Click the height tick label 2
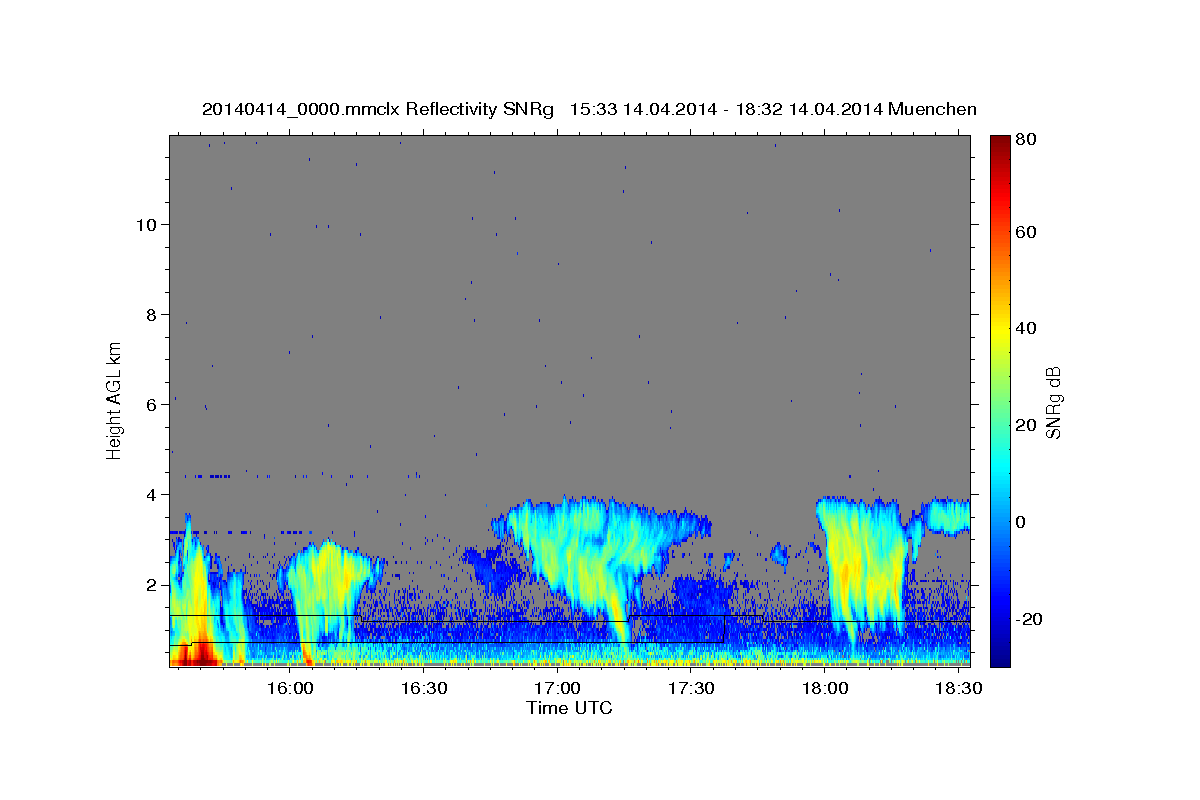Image resolution: width=1200 pixels, height=800 pixels. click(151, 585)
